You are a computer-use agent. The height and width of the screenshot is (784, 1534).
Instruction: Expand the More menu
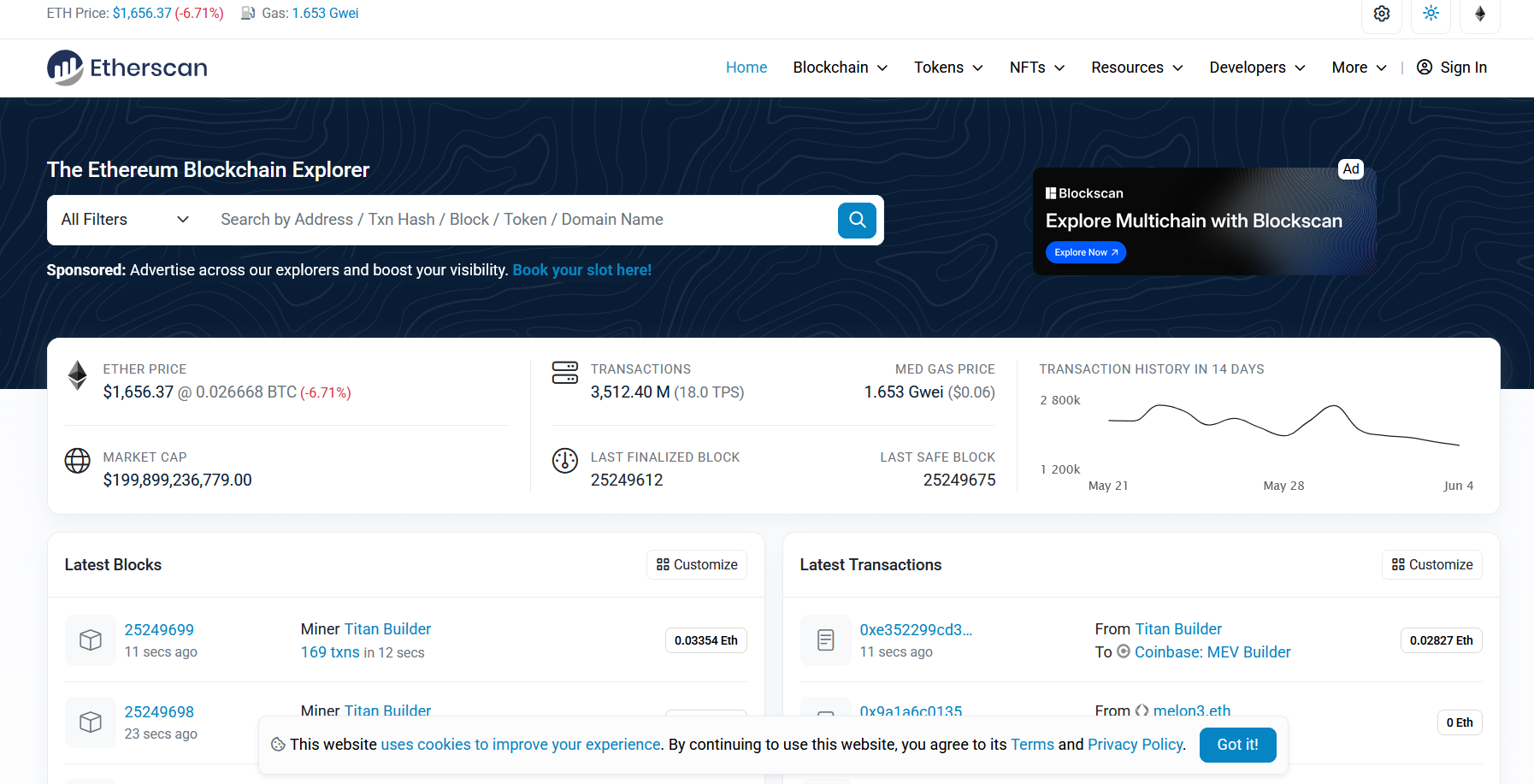1360,68
